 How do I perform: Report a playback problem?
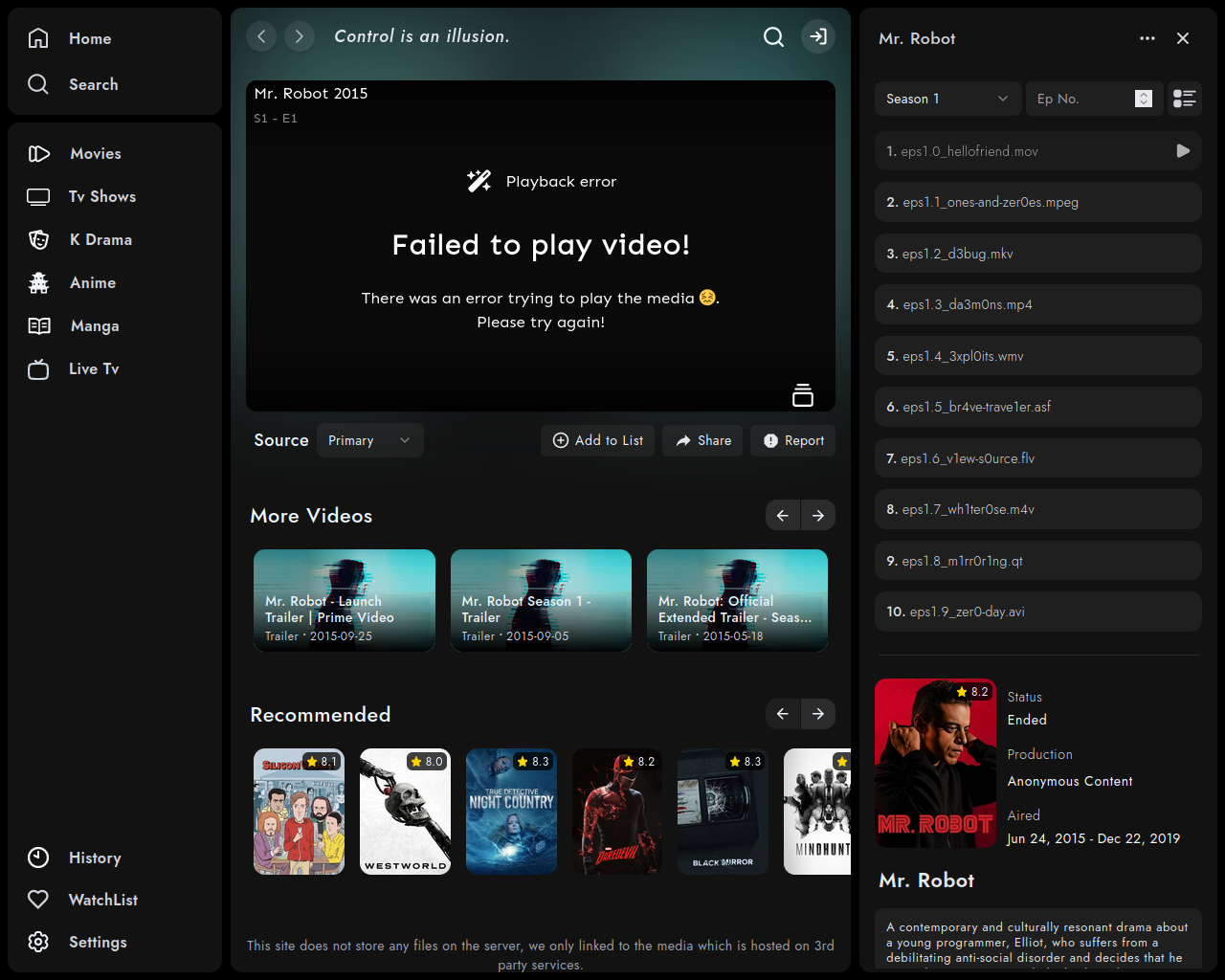point(793,440)
